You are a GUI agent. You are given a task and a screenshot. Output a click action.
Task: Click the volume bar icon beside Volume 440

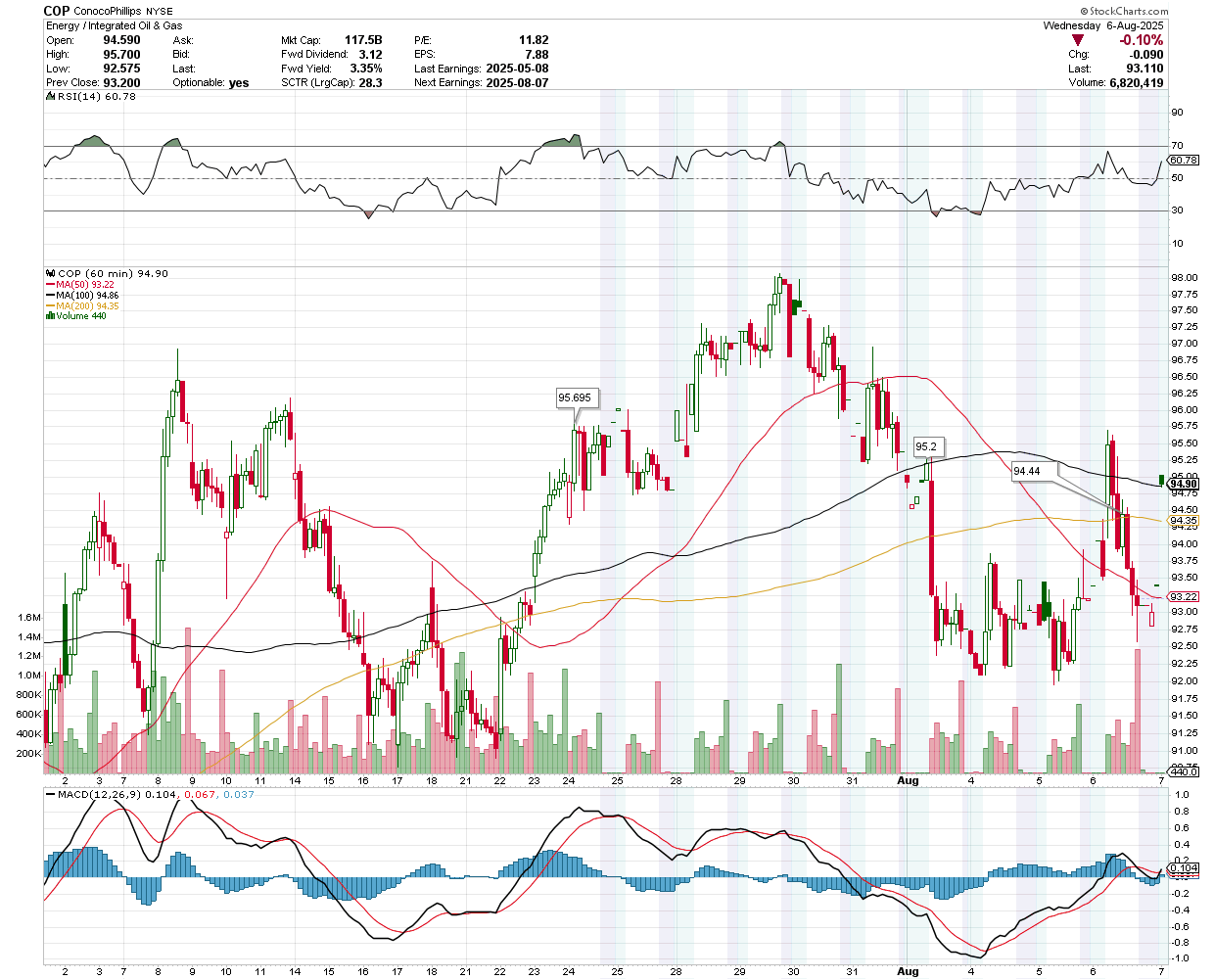coord(51,316)
